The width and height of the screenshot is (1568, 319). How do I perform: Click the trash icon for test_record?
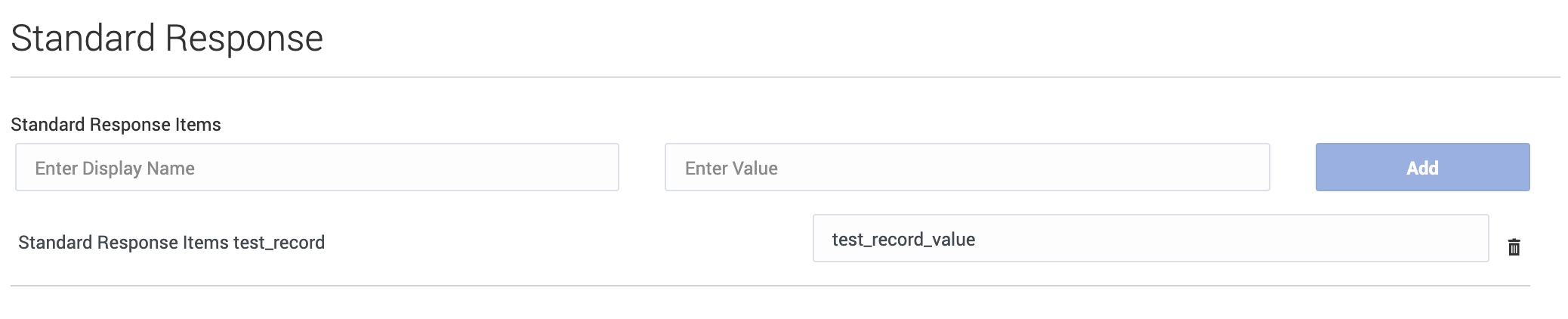(x=1514, y=247)
